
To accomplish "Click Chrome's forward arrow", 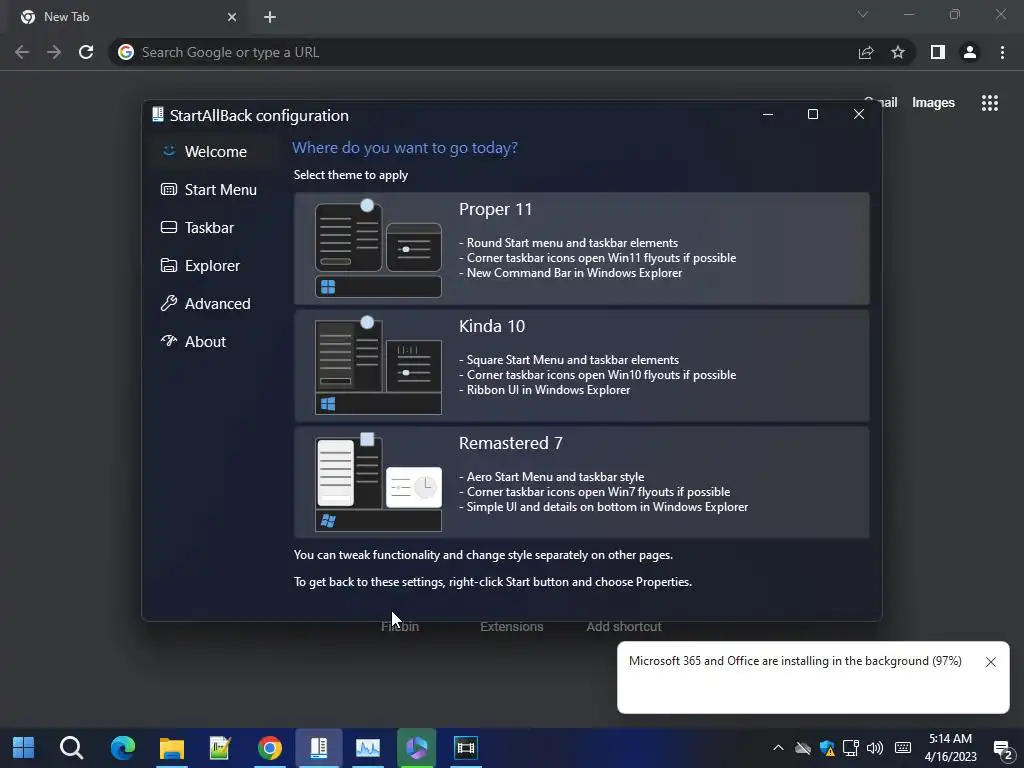I will [54, 52].
